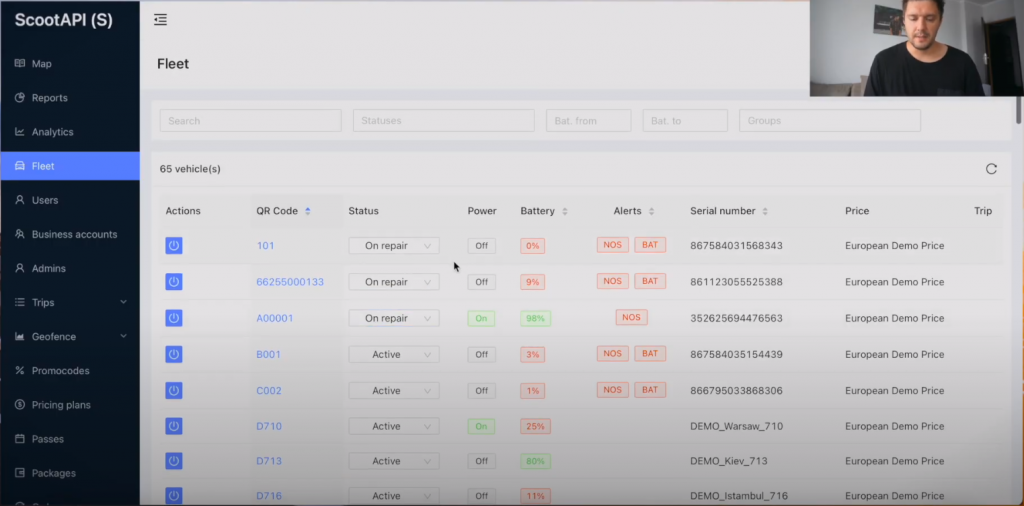
Task: Click the power action icon for vehicle D710
Action: point(174,426)
